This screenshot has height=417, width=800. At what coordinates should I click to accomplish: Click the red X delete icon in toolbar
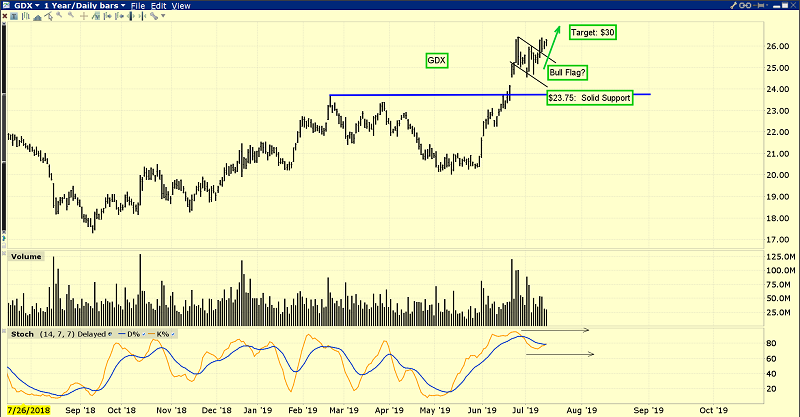pyautogui.click(x=5, y=16)
